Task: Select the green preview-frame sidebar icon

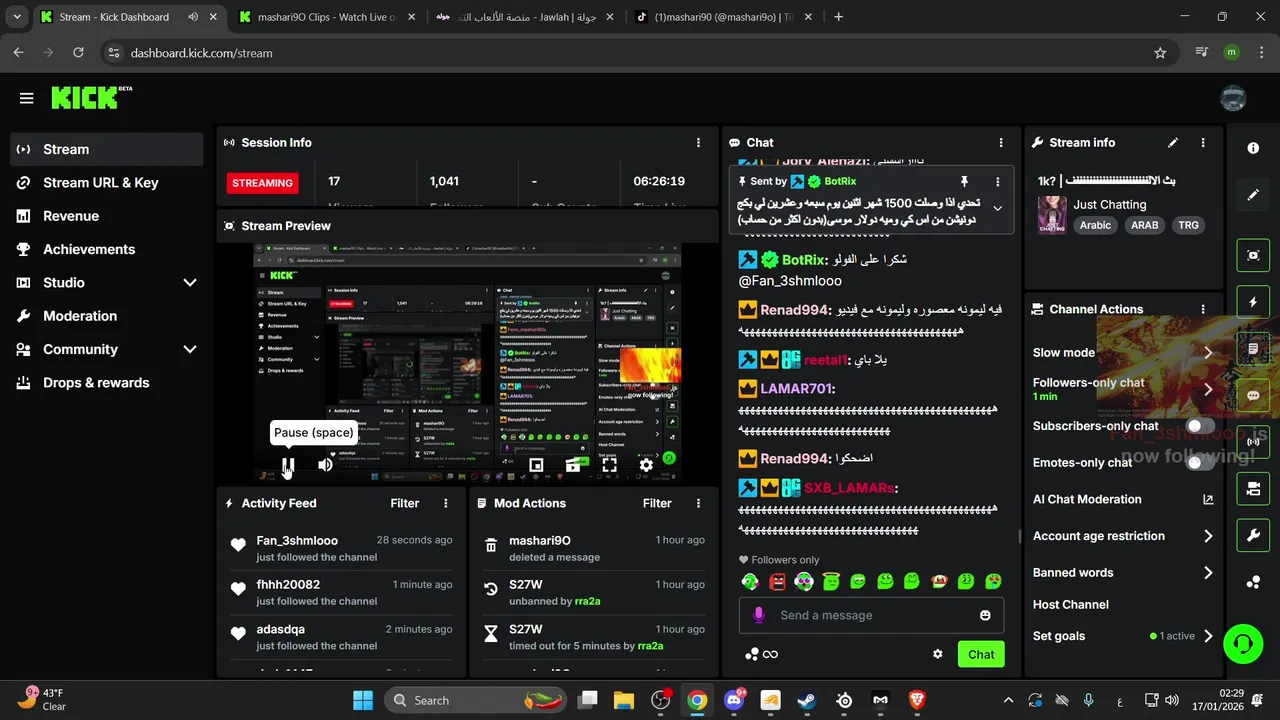Action: pos(1253,255)
